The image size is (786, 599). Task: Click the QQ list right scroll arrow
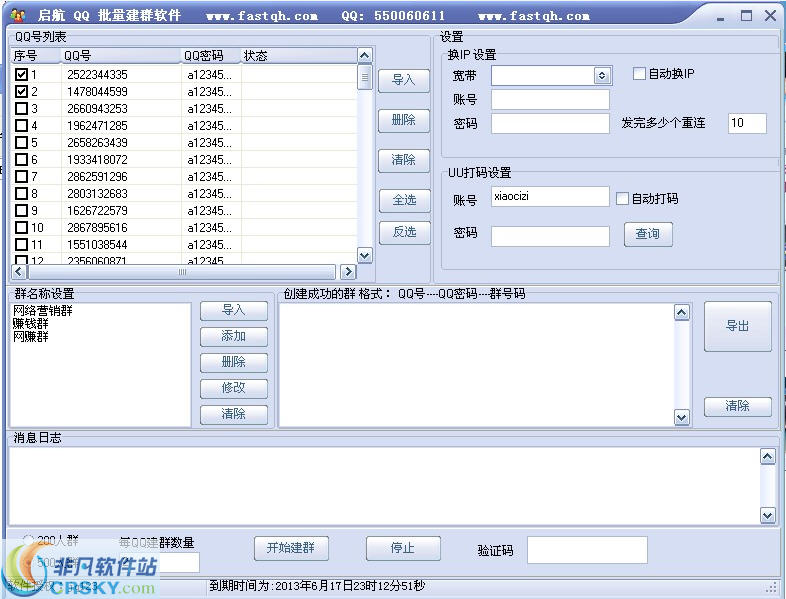[348, 272]
